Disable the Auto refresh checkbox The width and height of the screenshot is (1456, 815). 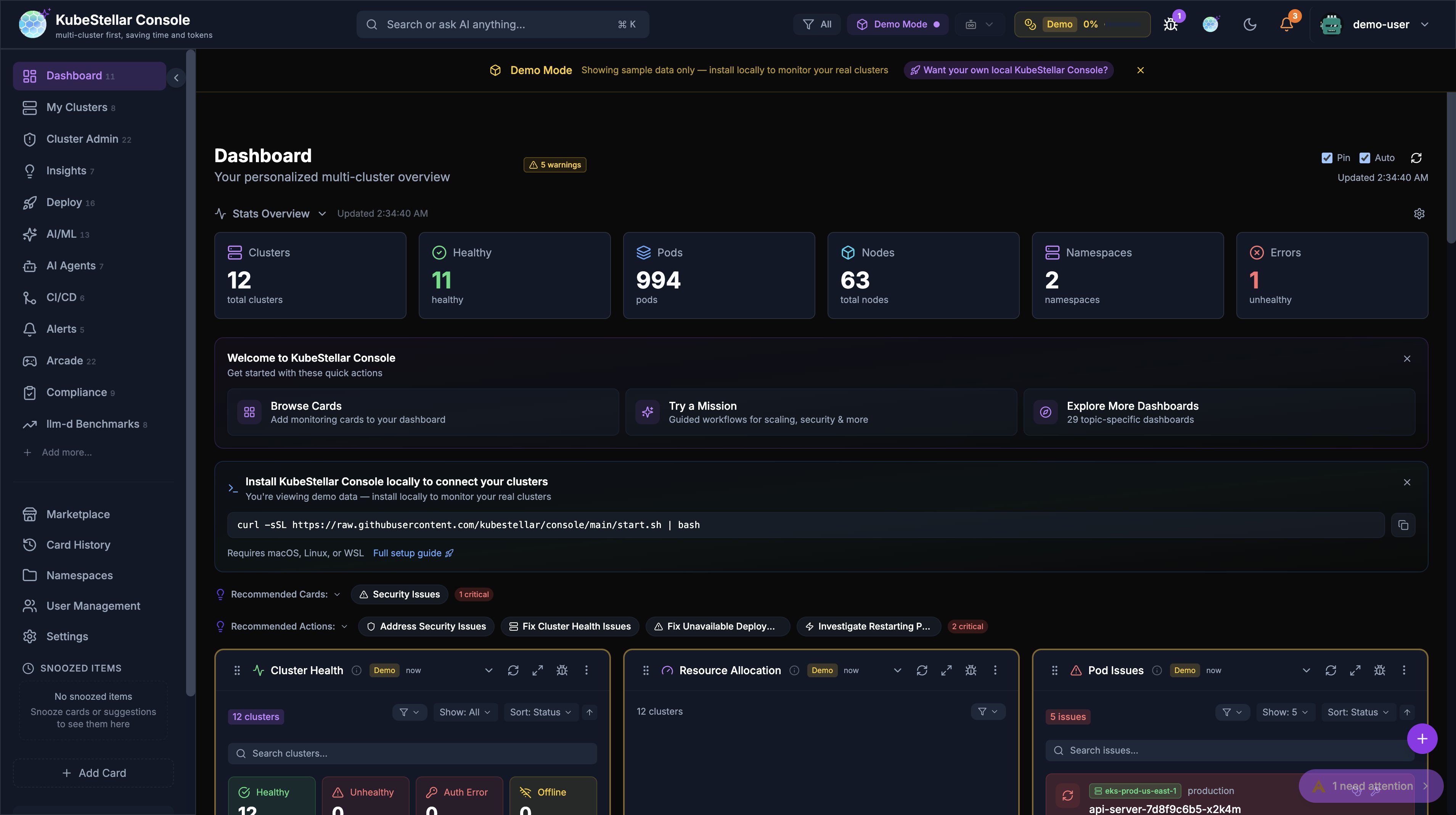tap(1366, 158)
